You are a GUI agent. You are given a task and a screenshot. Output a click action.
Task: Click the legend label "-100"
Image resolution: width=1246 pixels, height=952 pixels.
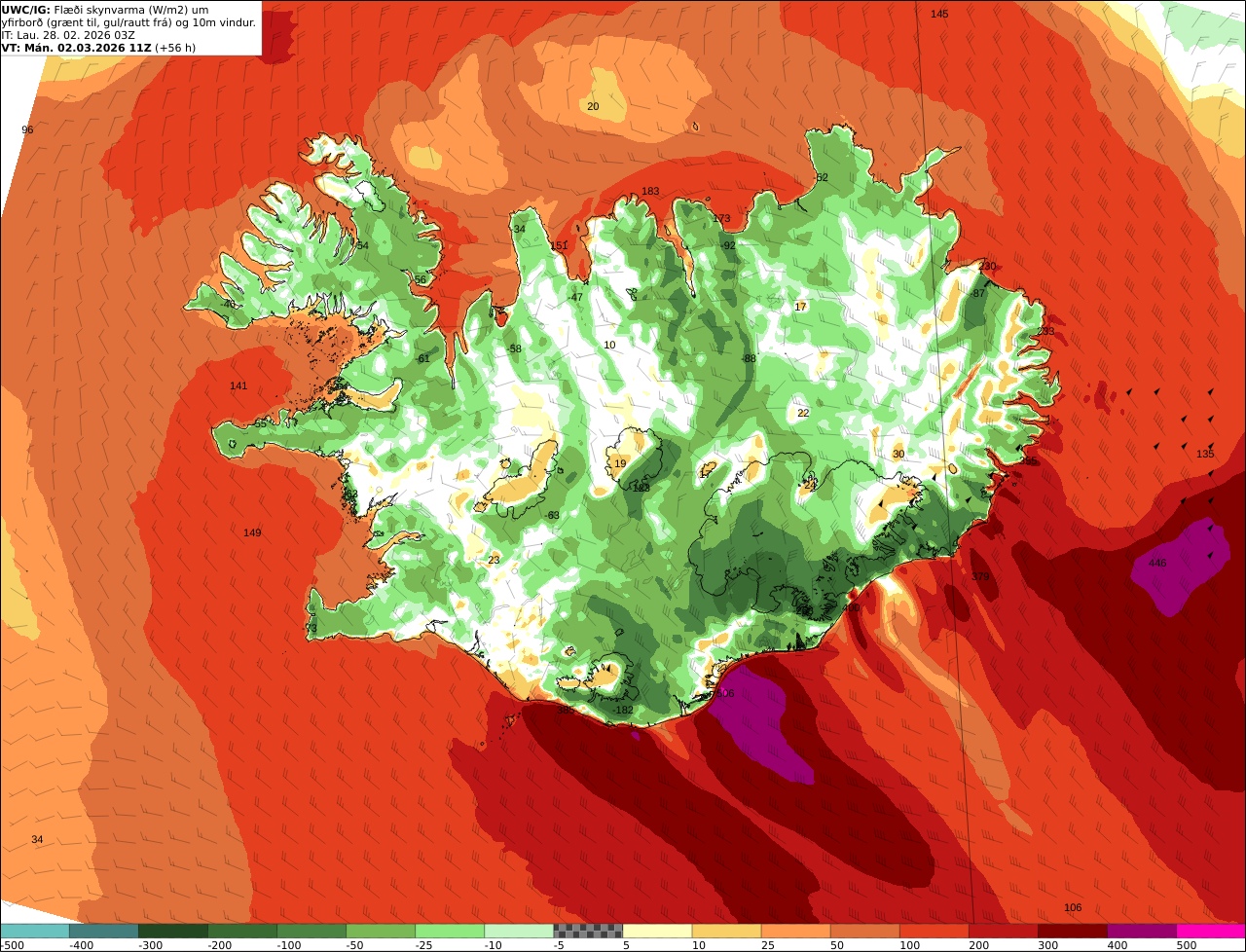[289, 945]
